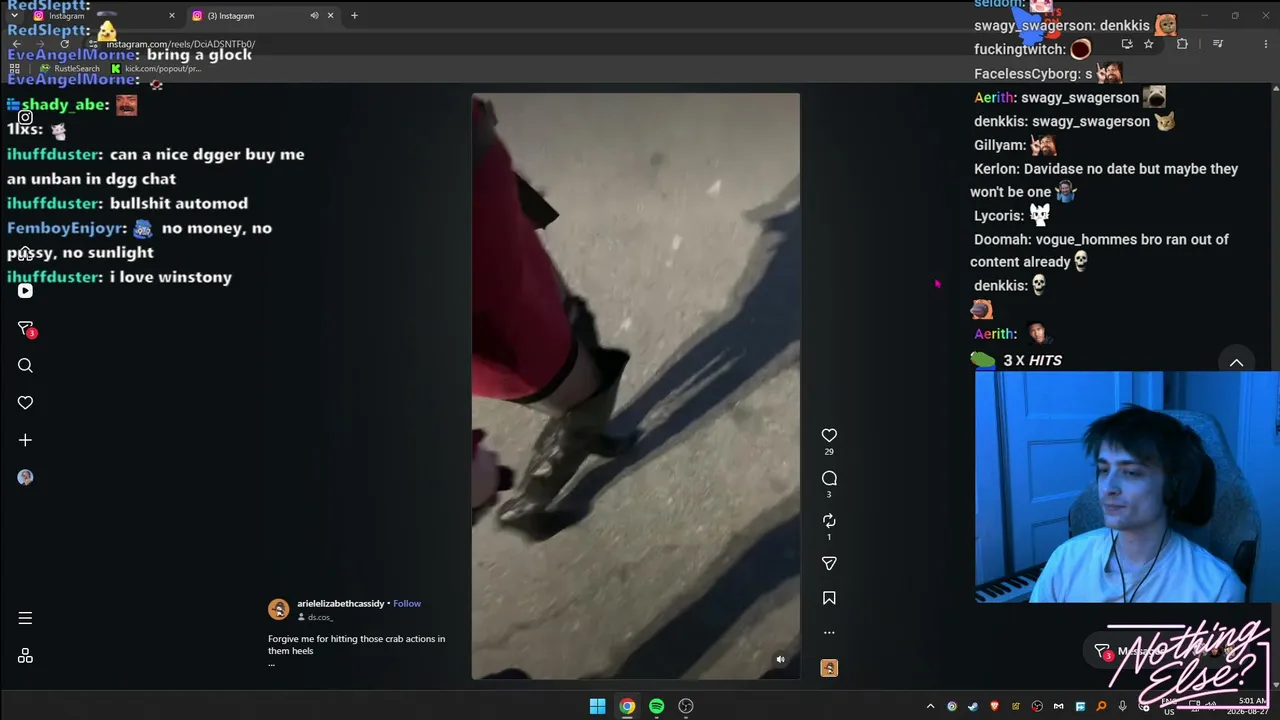Open a new browser tab

pyautogui.click(x=355, y=16)
